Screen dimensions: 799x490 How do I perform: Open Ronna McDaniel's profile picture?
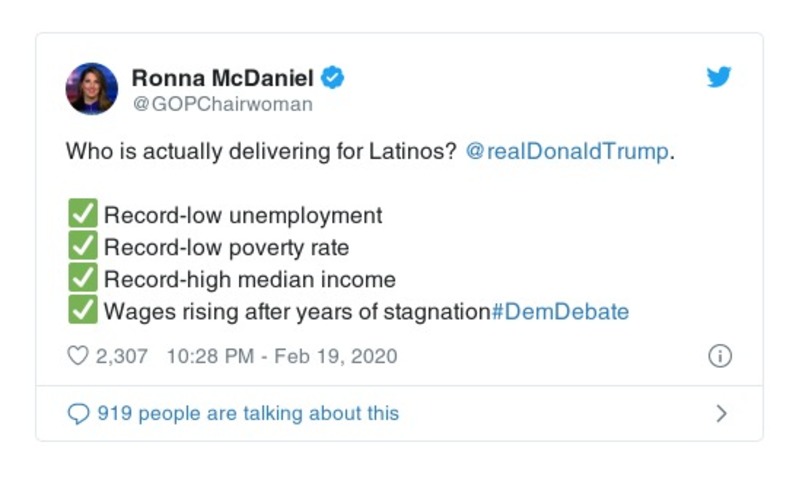point(91,88)
